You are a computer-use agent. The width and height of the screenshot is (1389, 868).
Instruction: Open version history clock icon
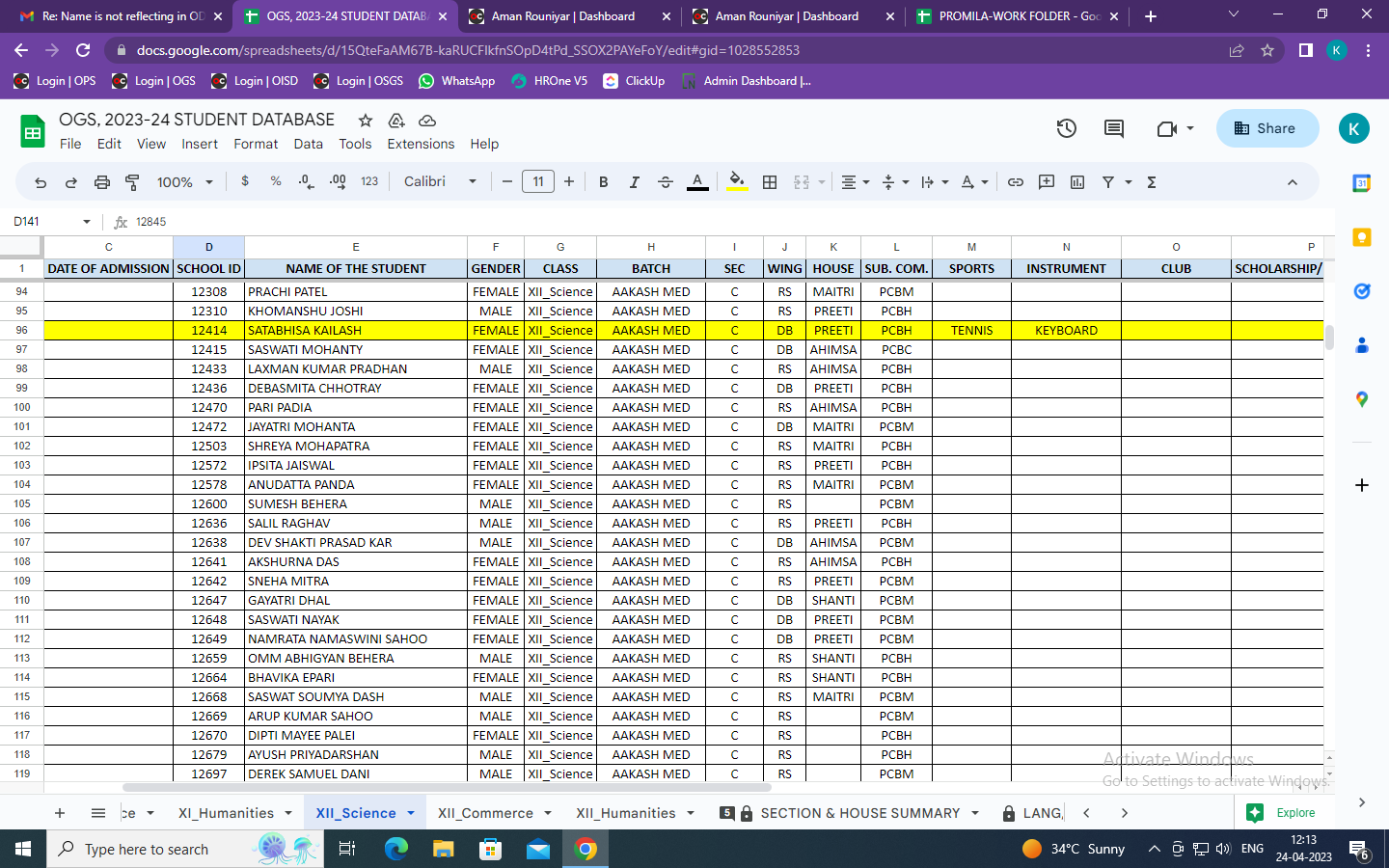[x=1066, y=128]
